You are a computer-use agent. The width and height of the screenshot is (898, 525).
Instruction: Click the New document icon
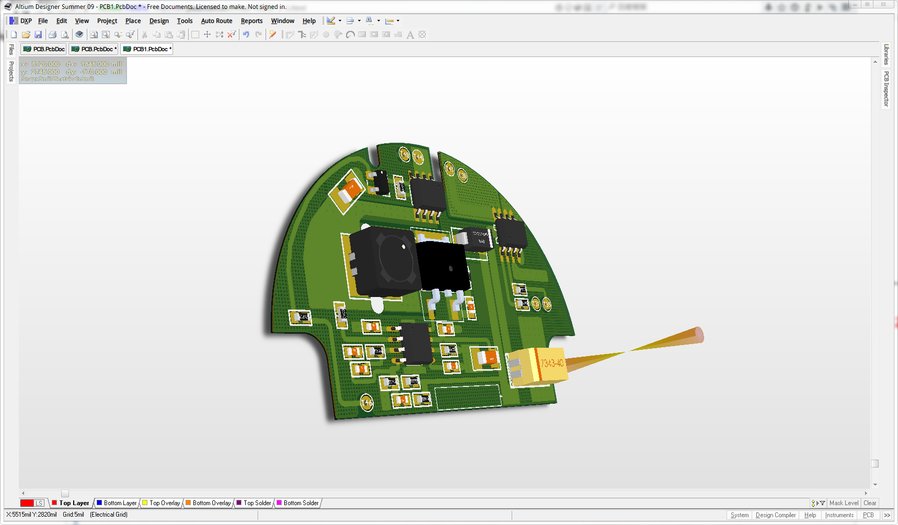point(13,35)
